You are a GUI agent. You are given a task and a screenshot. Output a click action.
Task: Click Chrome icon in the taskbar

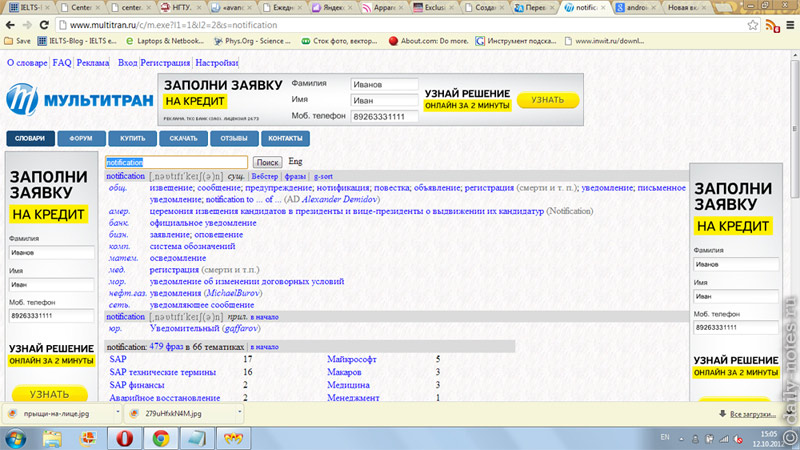(161, 438)
